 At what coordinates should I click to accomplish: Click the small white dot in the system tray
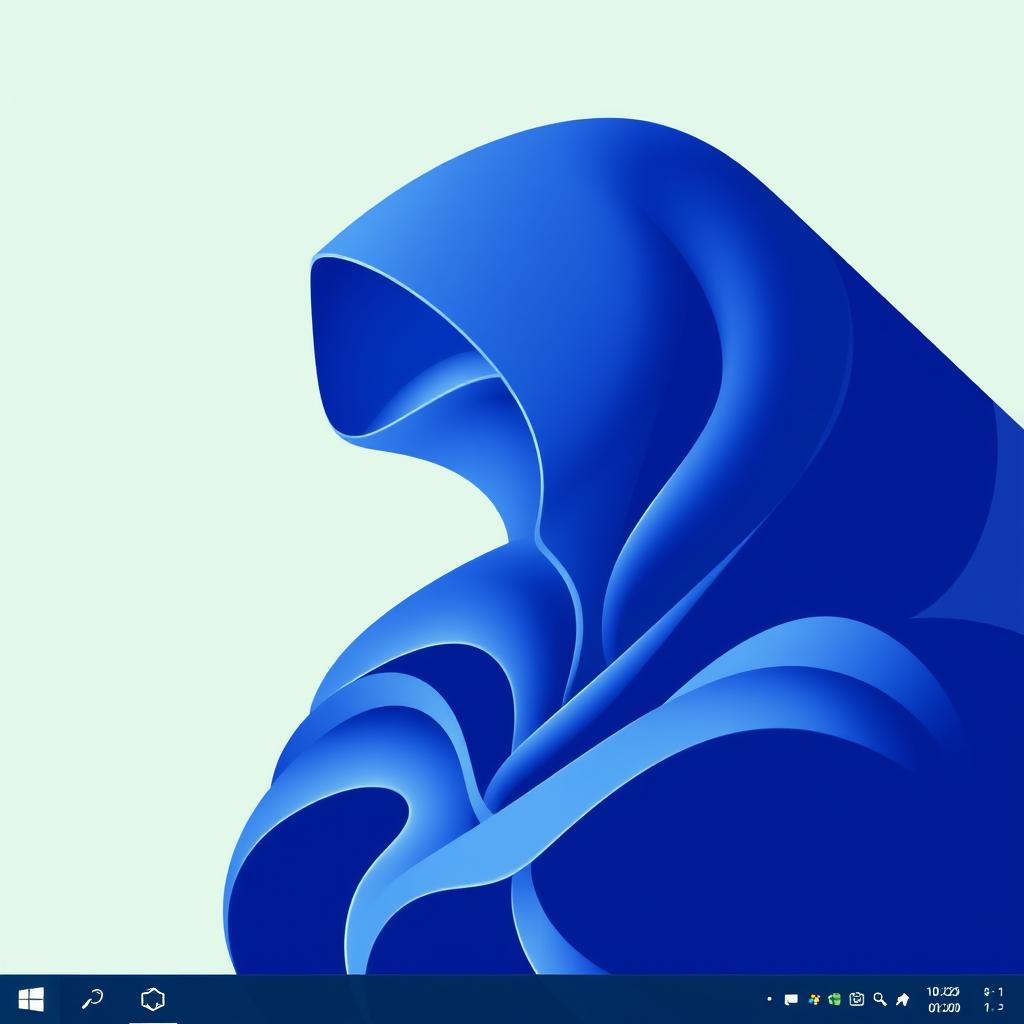tap(769, 999)
